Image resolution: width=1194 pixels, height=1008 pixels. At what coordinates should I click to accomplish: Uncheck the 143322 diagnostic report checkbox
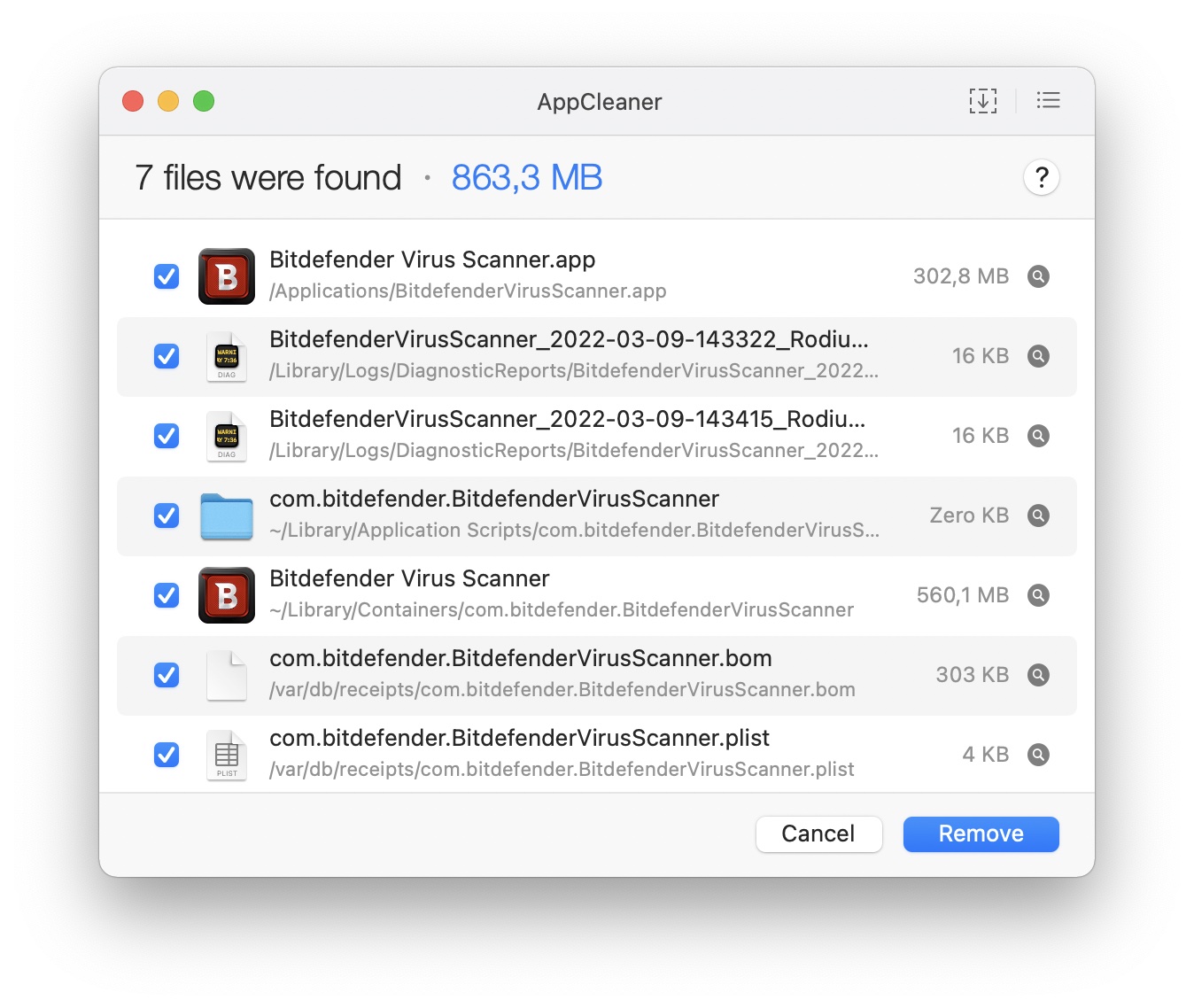167,356
